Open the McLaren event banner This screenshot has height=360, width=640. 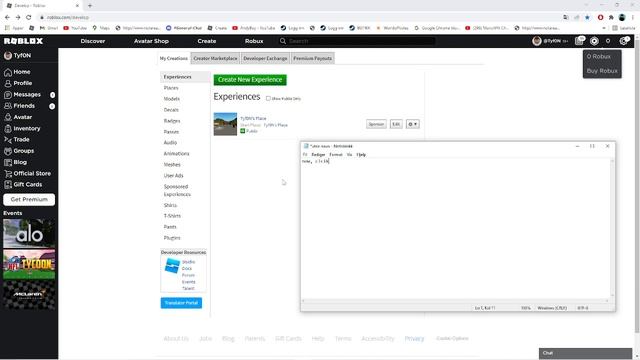(29, 295)
